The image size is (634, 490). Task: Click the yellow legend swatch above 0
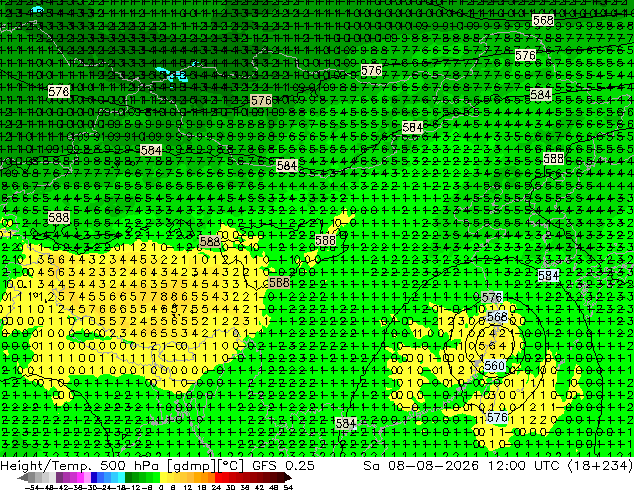(x=163, y=477)
